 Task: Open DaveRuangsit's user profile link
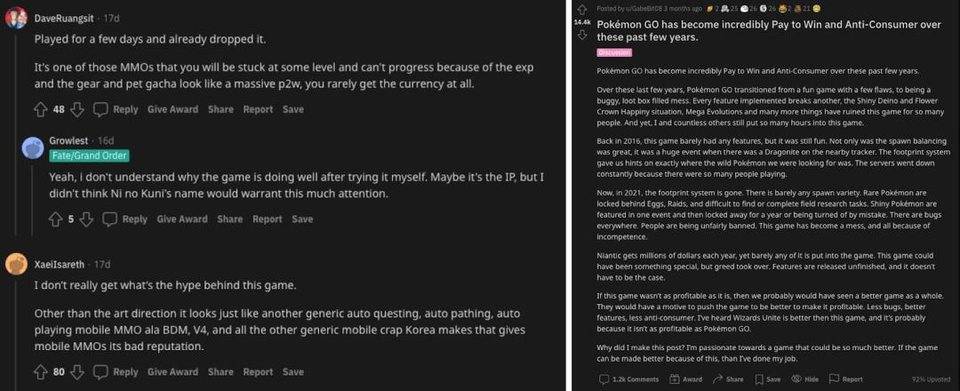pos(64,18)
